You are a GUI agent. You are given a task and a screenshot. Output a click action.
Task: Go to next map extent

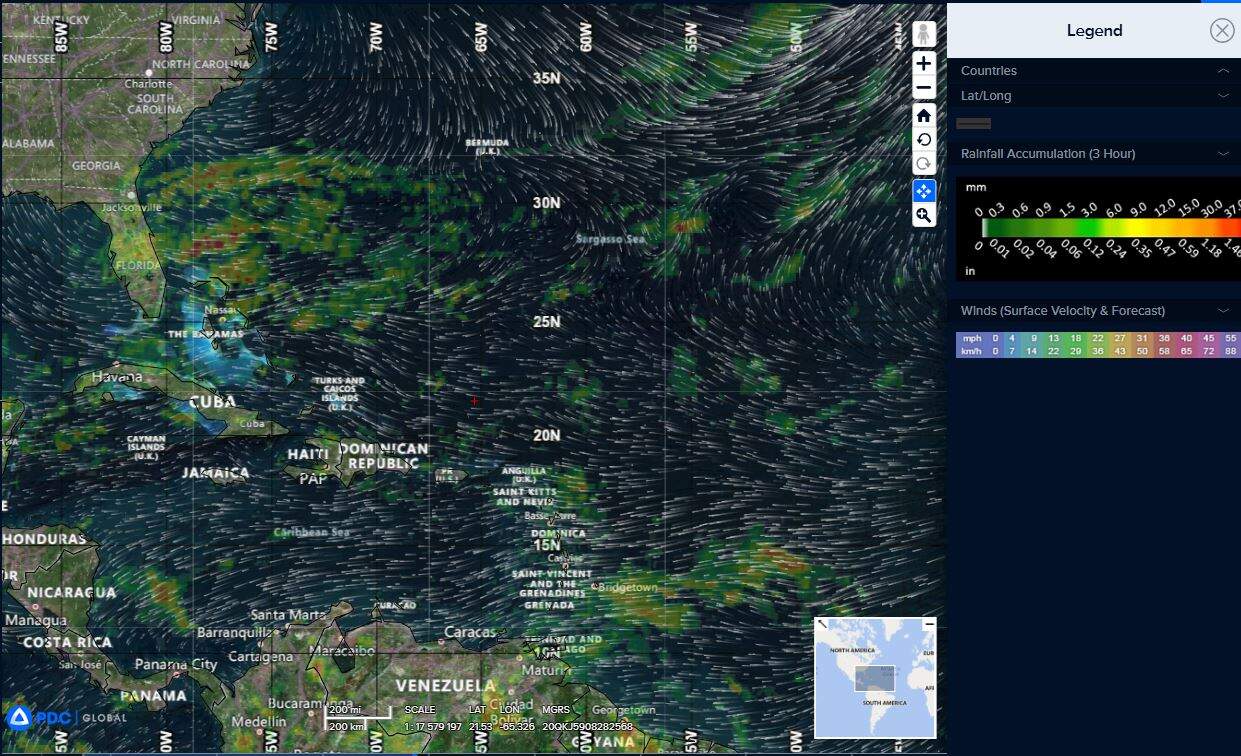pyautogui.click(x=924, y=165)
